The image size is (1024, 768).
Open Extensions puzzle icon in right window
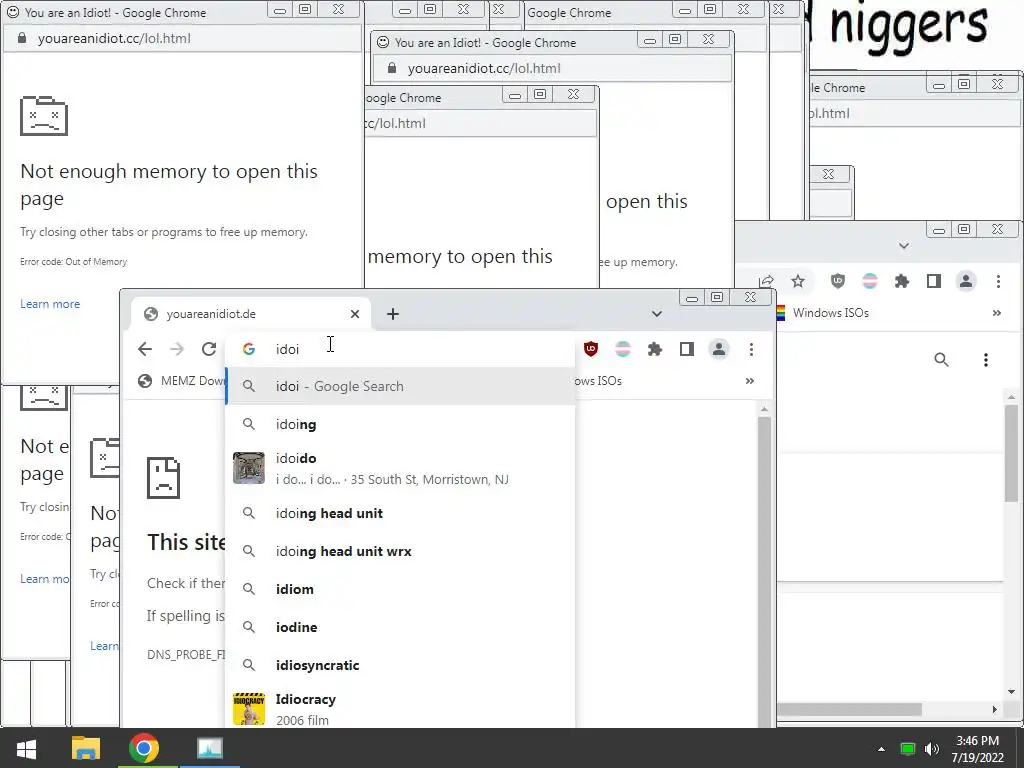coord(902,281)
